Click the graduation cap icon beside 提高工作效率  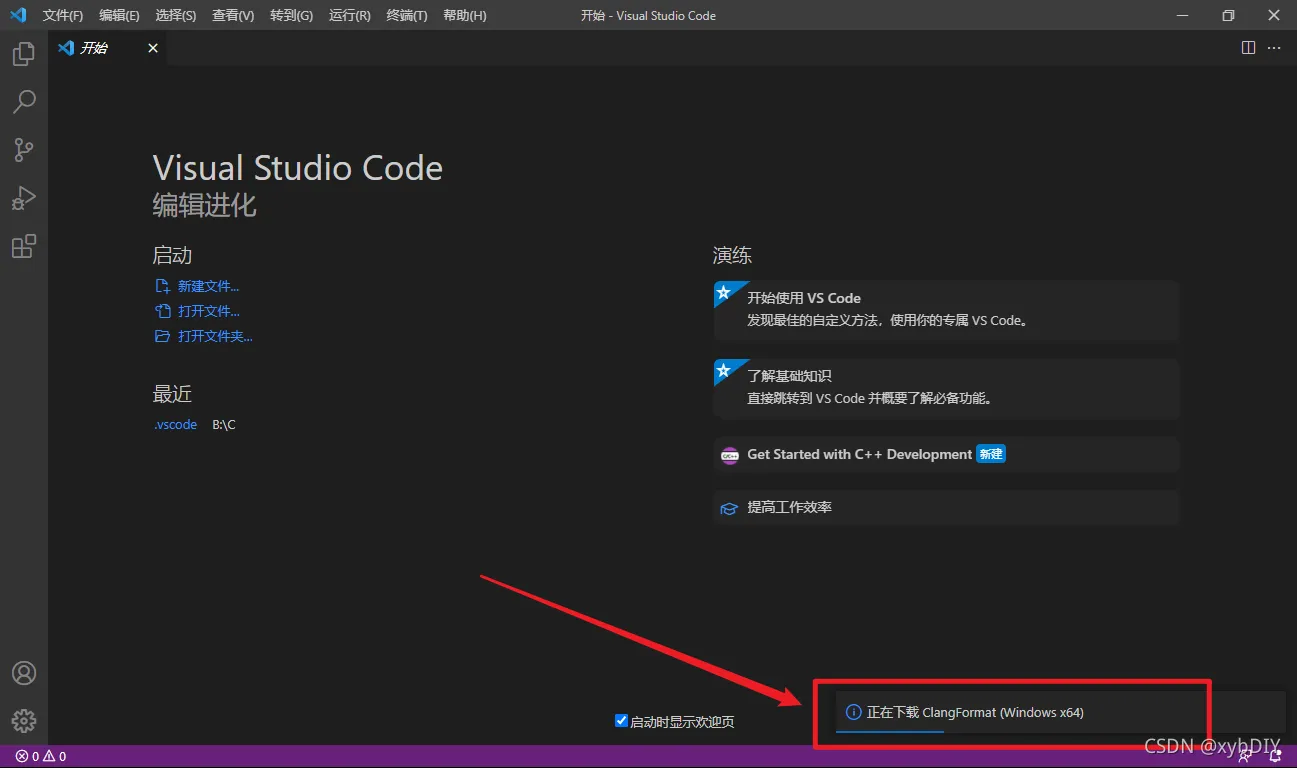tap(729, 508)
